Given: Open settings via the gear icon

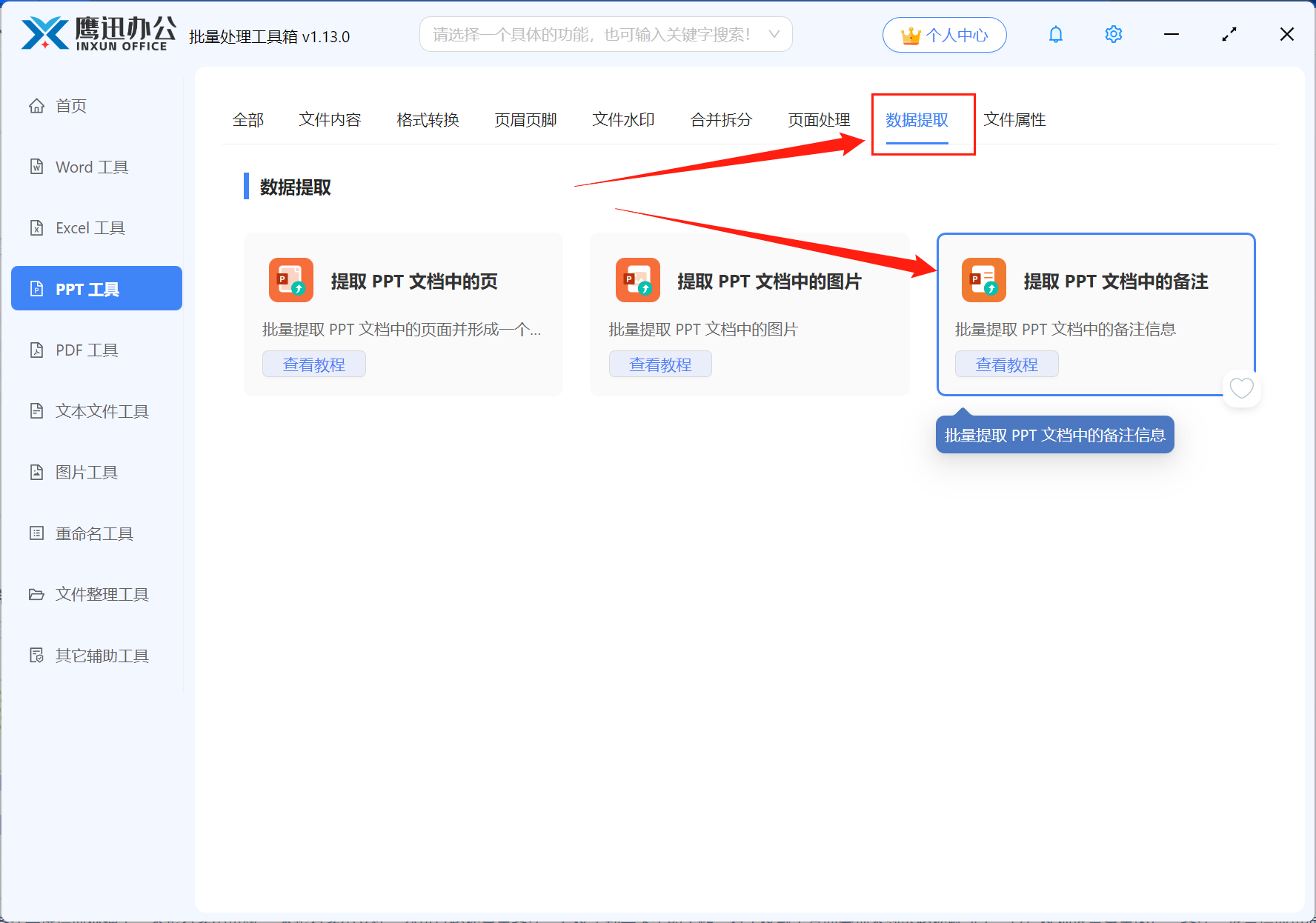Looking at the screenshot, I should point(1113,35).
